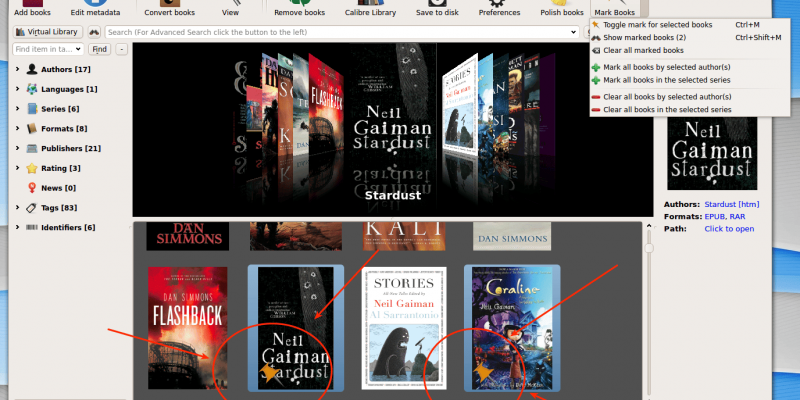Expand the Formats category
The width and height of the screenshot is (800, 400).
pos(17,129)
